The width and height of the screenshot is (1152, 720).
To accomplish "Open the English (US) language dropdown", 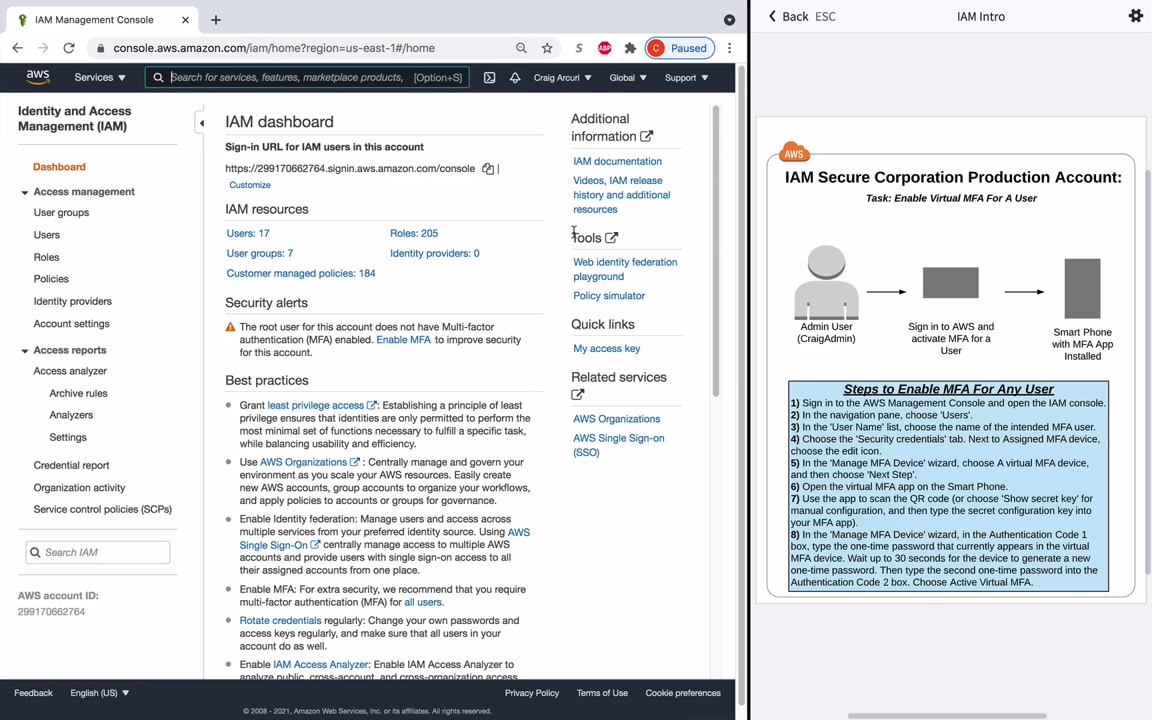I will click(99, 693).
